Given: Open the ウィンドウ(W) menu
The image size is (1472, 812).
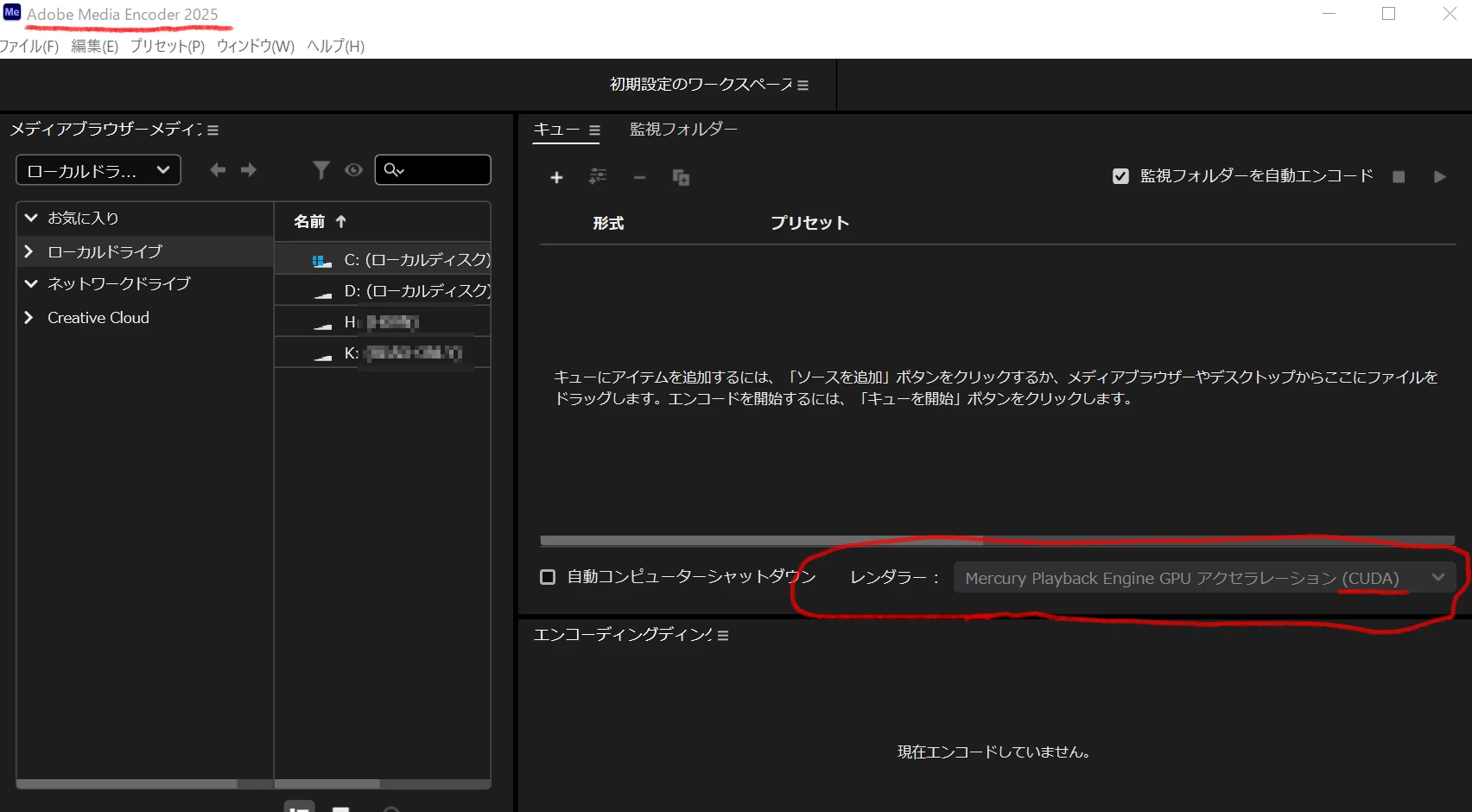Looking at the screenshot, I should point(256,46).
